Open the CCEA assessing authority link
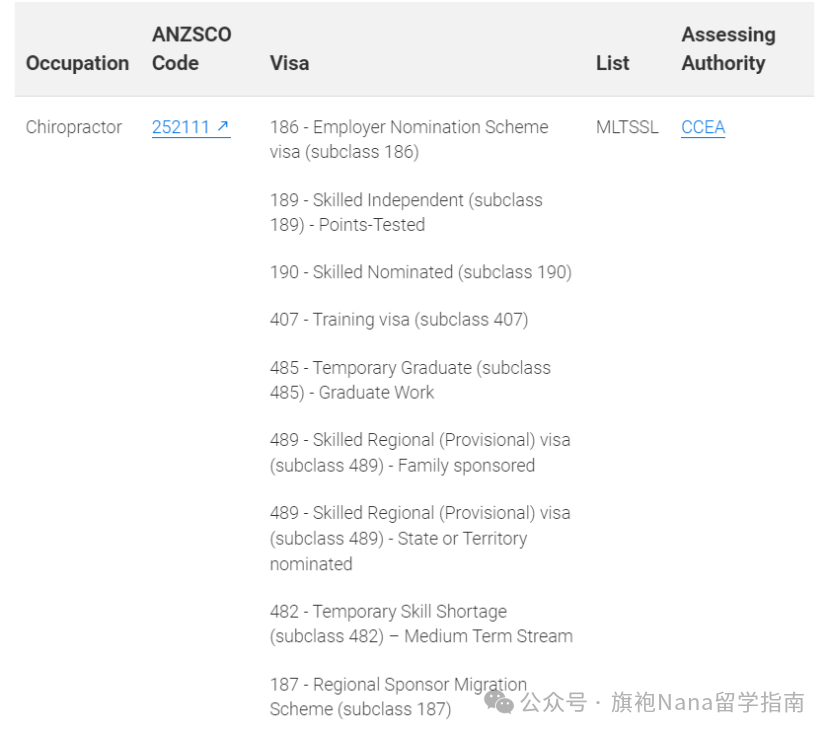The image size is (831, 735). click(703, 127)
